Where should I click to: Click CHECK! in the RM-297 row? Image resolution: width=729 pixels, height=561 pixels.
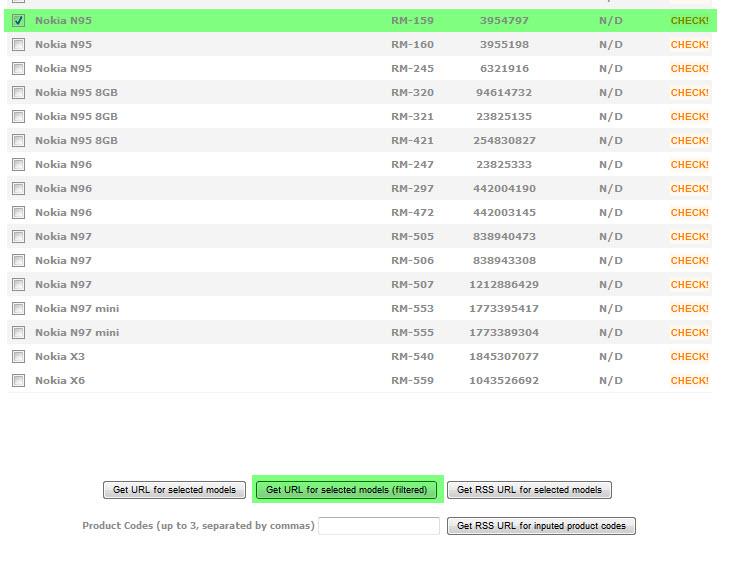689,189
